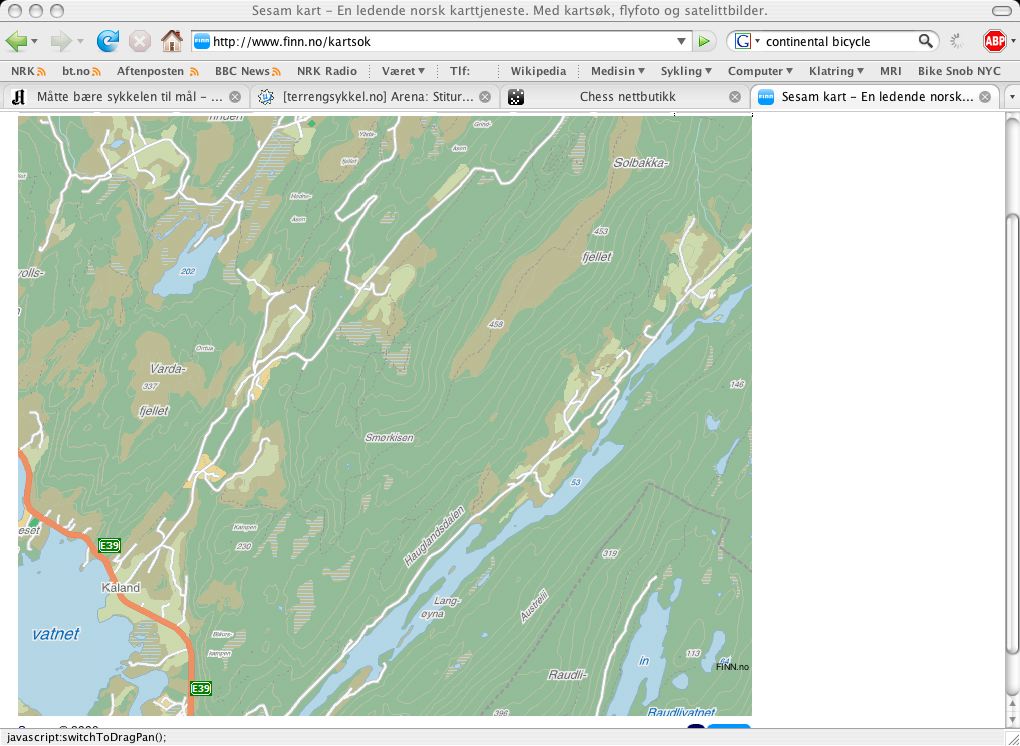This screenshot has height=746, width=1020.
Task: Open the Bike Snob NYC bookmark
Action: (958, 71)
